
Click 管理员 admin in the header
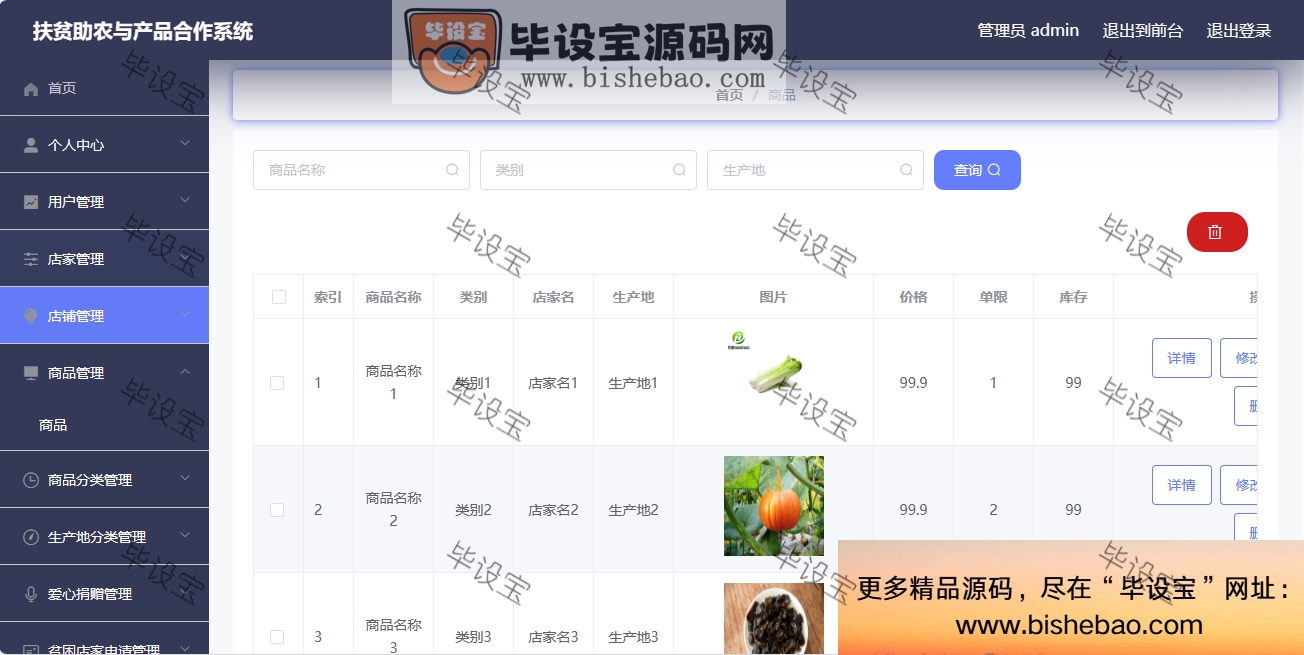1028,30
